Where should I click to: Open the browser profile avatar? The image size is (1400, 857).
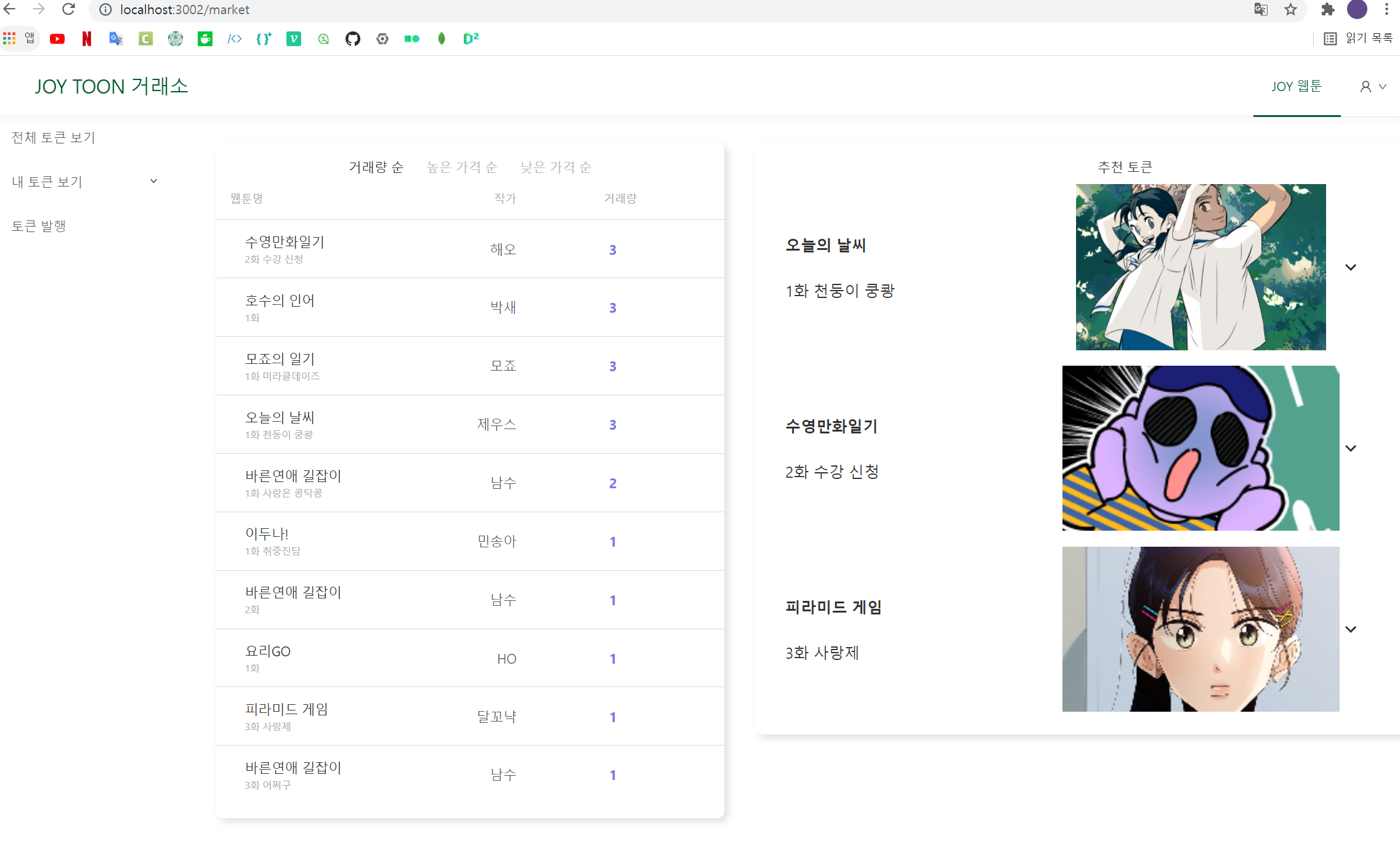1357,9
